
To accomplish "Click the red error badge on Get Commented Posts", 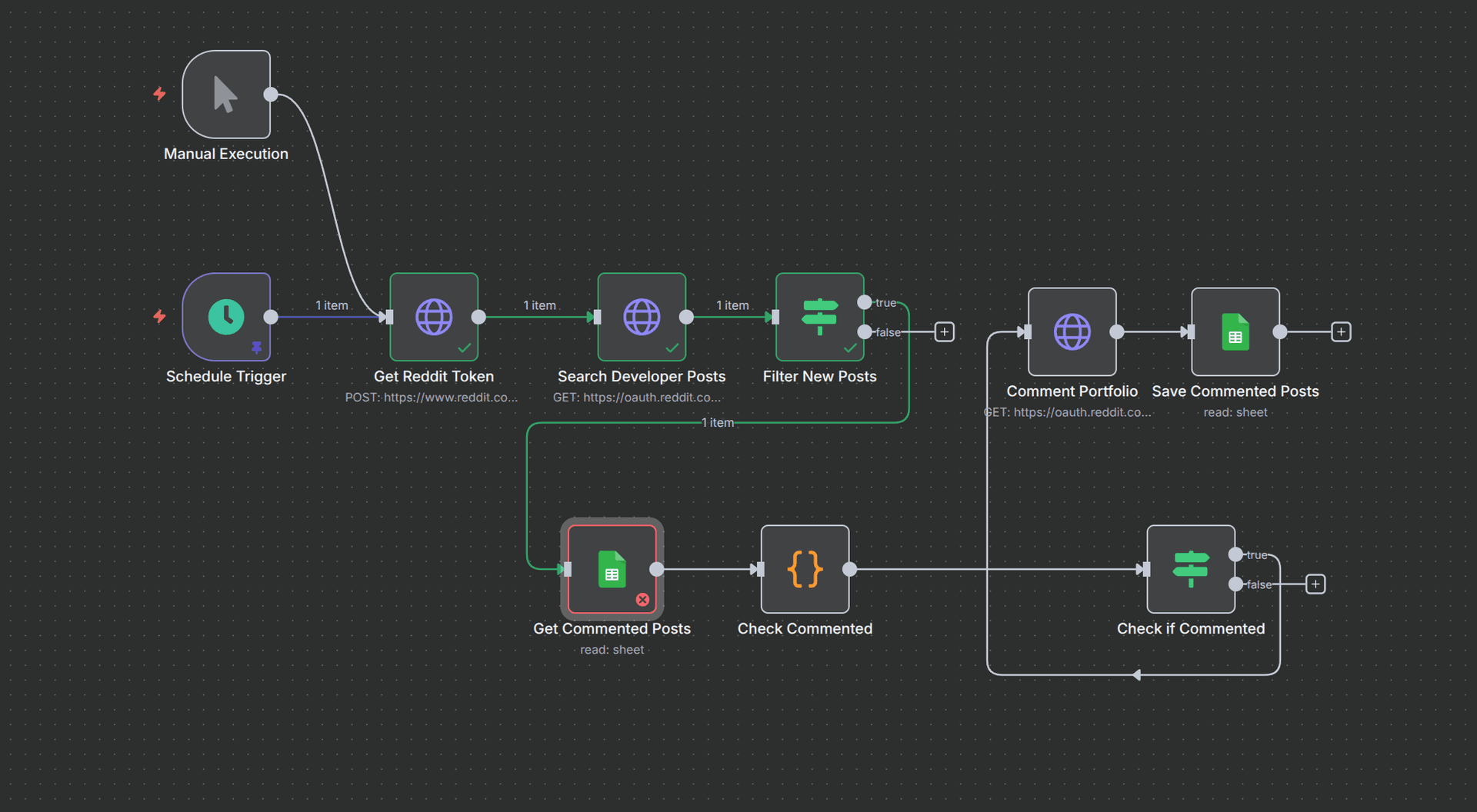I will coord(643,600).
